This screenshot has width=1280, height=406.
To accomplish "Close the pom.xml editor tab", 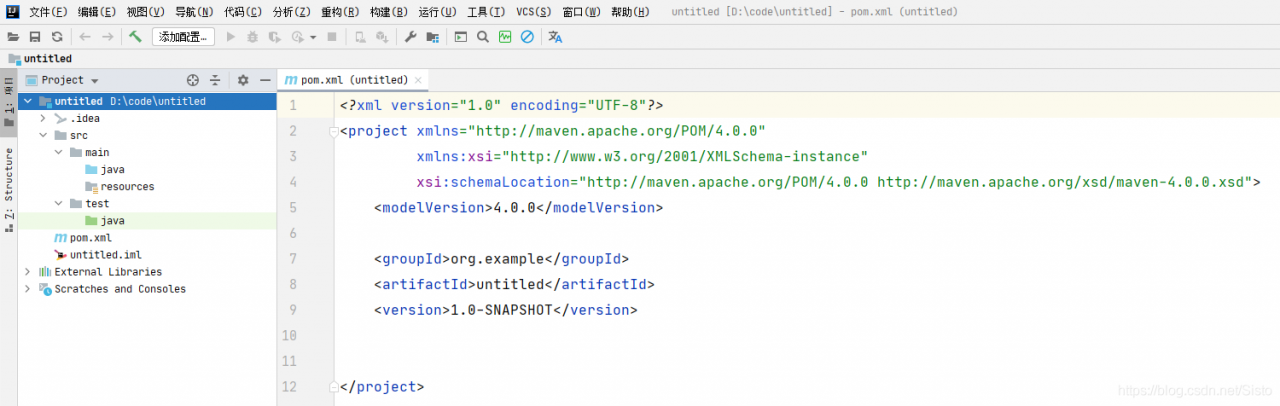I will 418,80.
